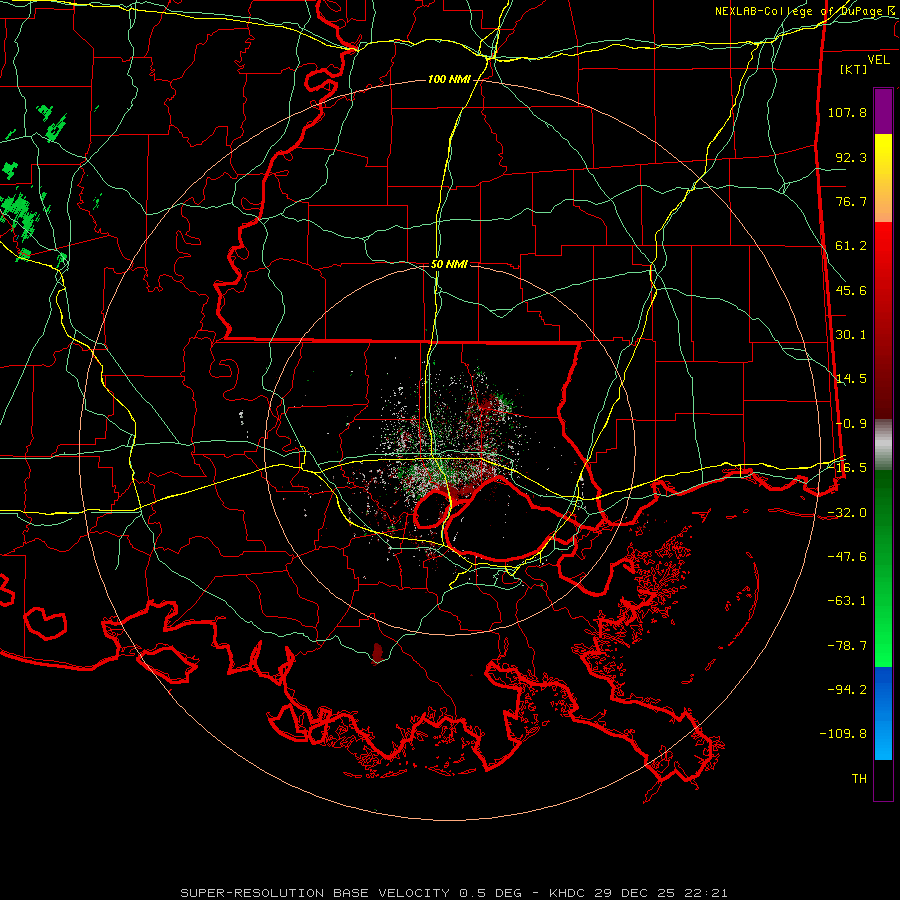Click the dark red velocity blob near the coast
900x900 pixels.
(x=377, y=653)
